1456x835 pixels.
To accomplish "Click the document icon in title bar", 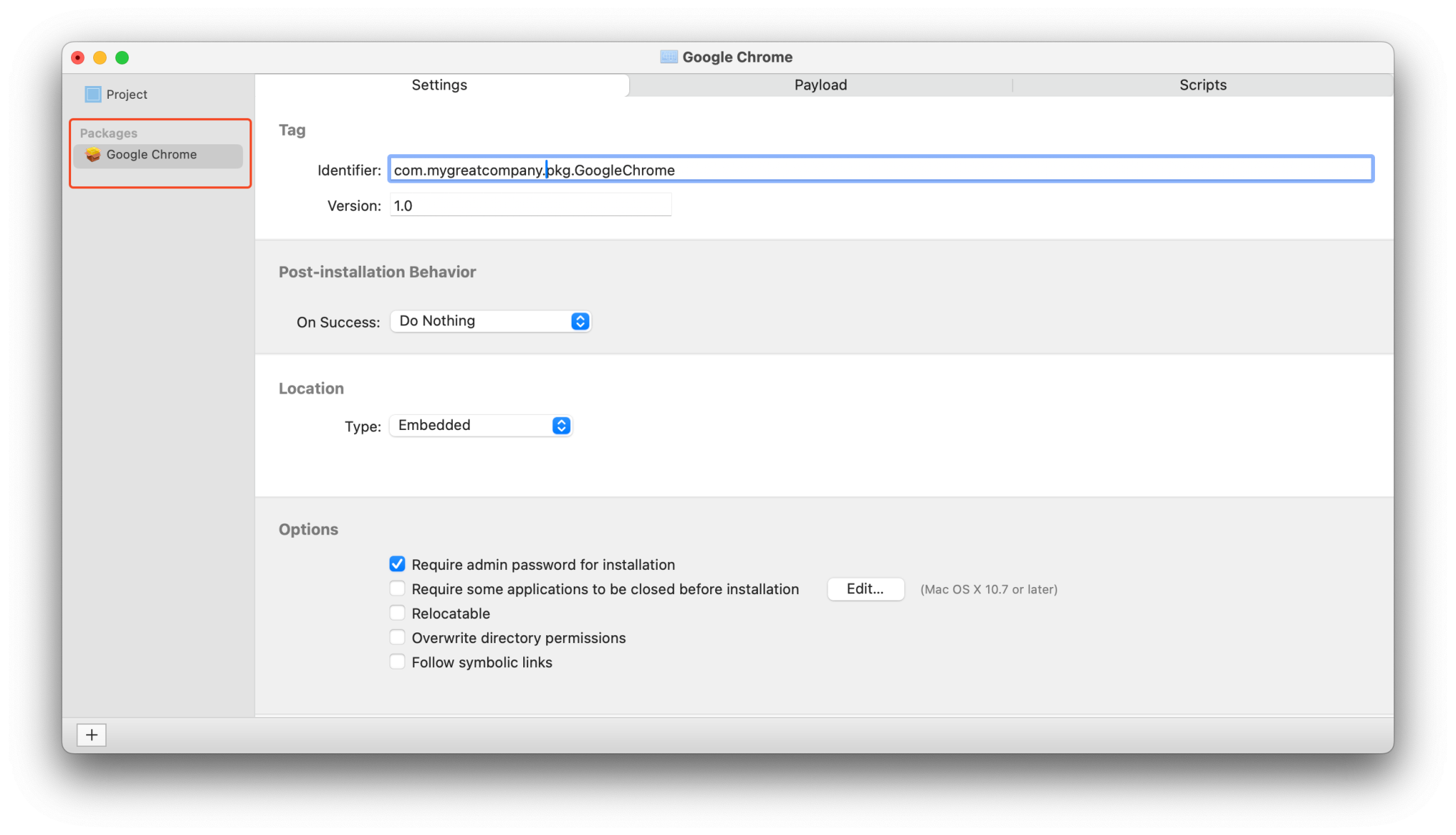I will coord(668,57).
